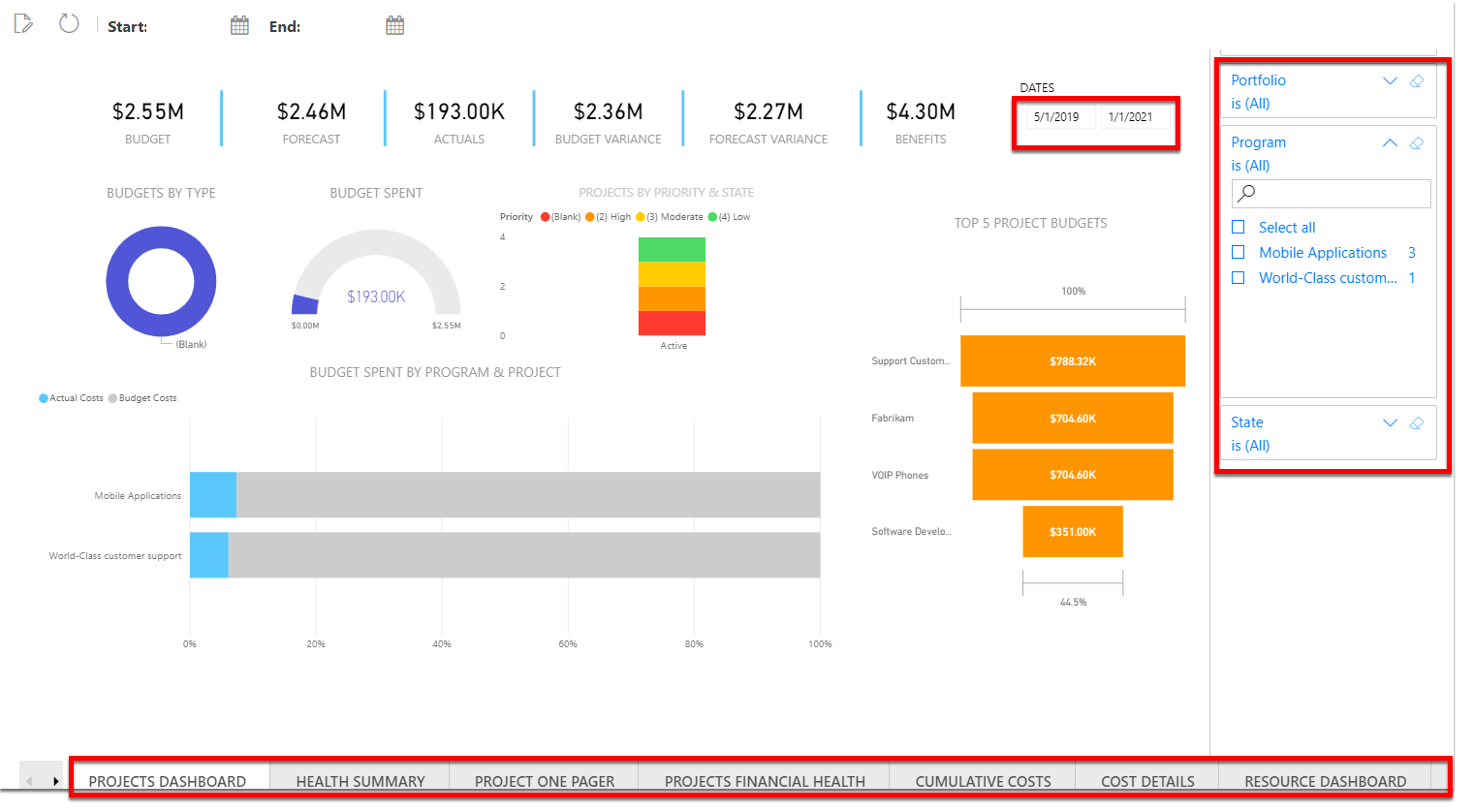Click the $193.00K Actuals card

pyautogui.click(x=459, y=122)
